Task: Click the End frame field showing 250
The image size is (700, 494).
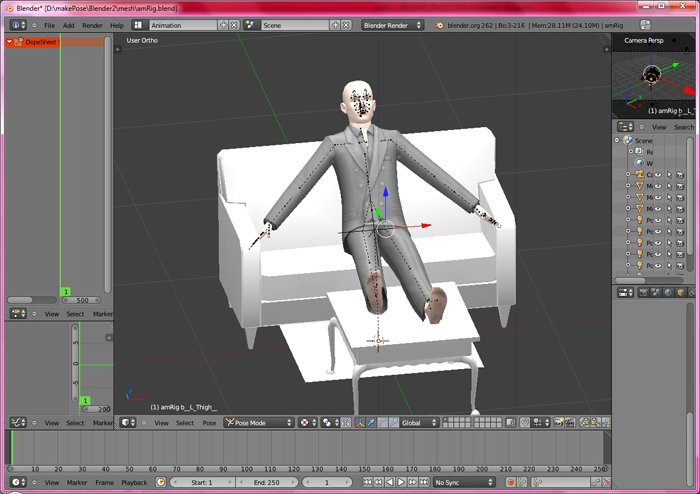Action: 266,482
